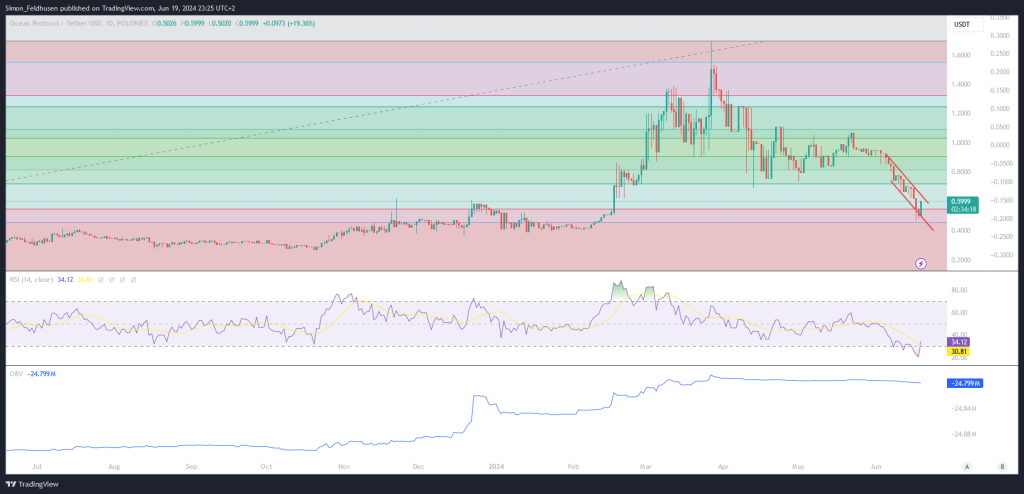Click the 0.0000 secondary axis label
Image resolution: width=1024 pixels, height=494 pixels.
999,144
